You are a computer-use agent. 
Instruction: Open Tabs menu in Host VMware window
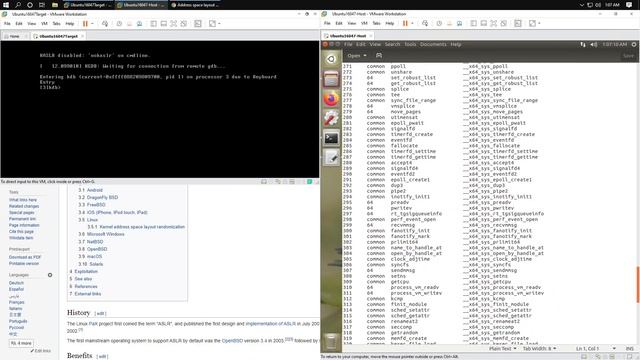pyautogui.click(x=376, y=24)
